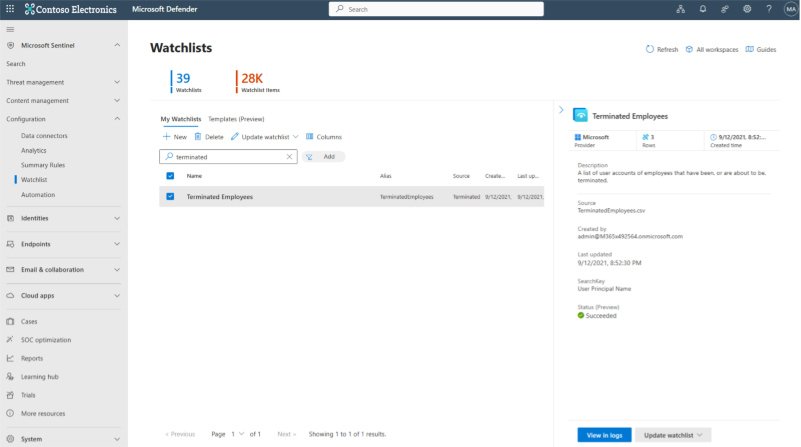Click the Alias column header
The image size is (801, 447).
[x=386, y=176]
